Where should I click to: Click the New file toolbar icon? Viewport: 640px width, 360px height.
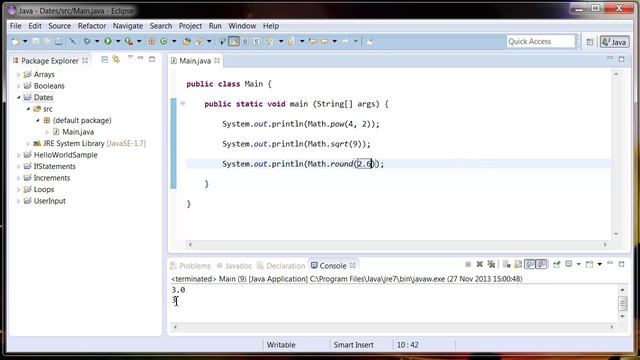click(16, 42)
